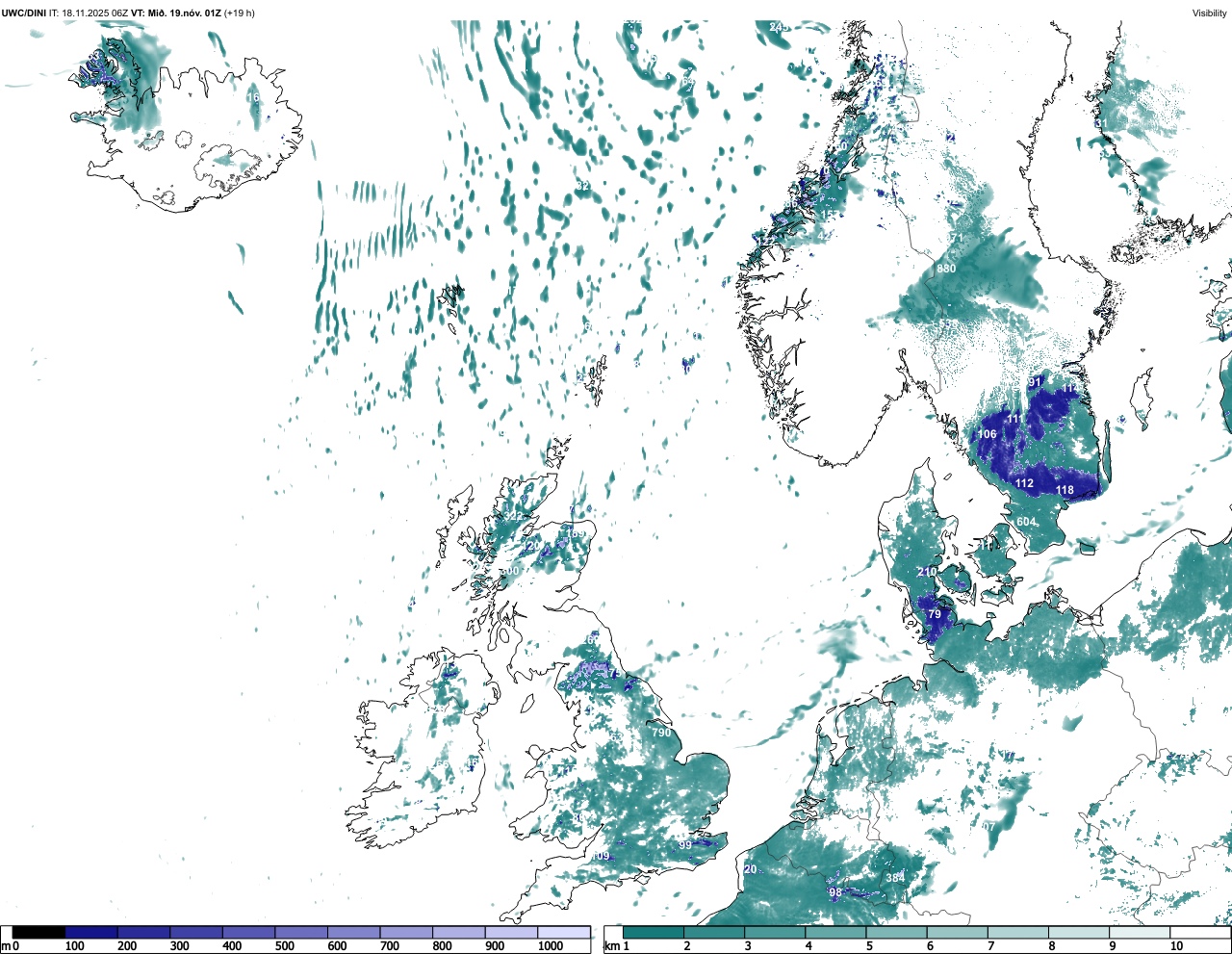The width and height of the screenshot is (1232, 954).
Task: Click the '384' value over Belgium
Action: [x=895, y=878]
